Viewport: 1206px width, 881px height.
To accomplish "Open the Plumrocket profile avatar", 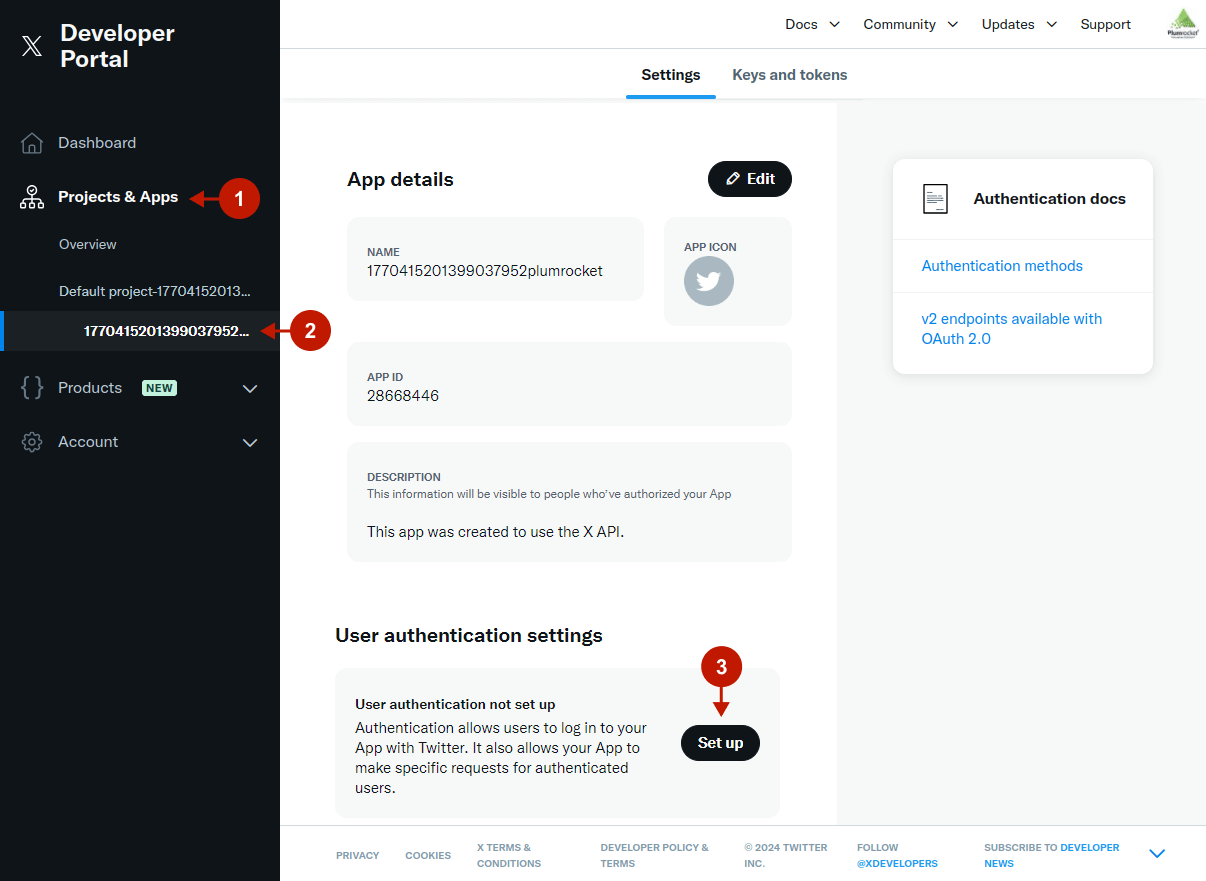I will [x=1183, y=24].
